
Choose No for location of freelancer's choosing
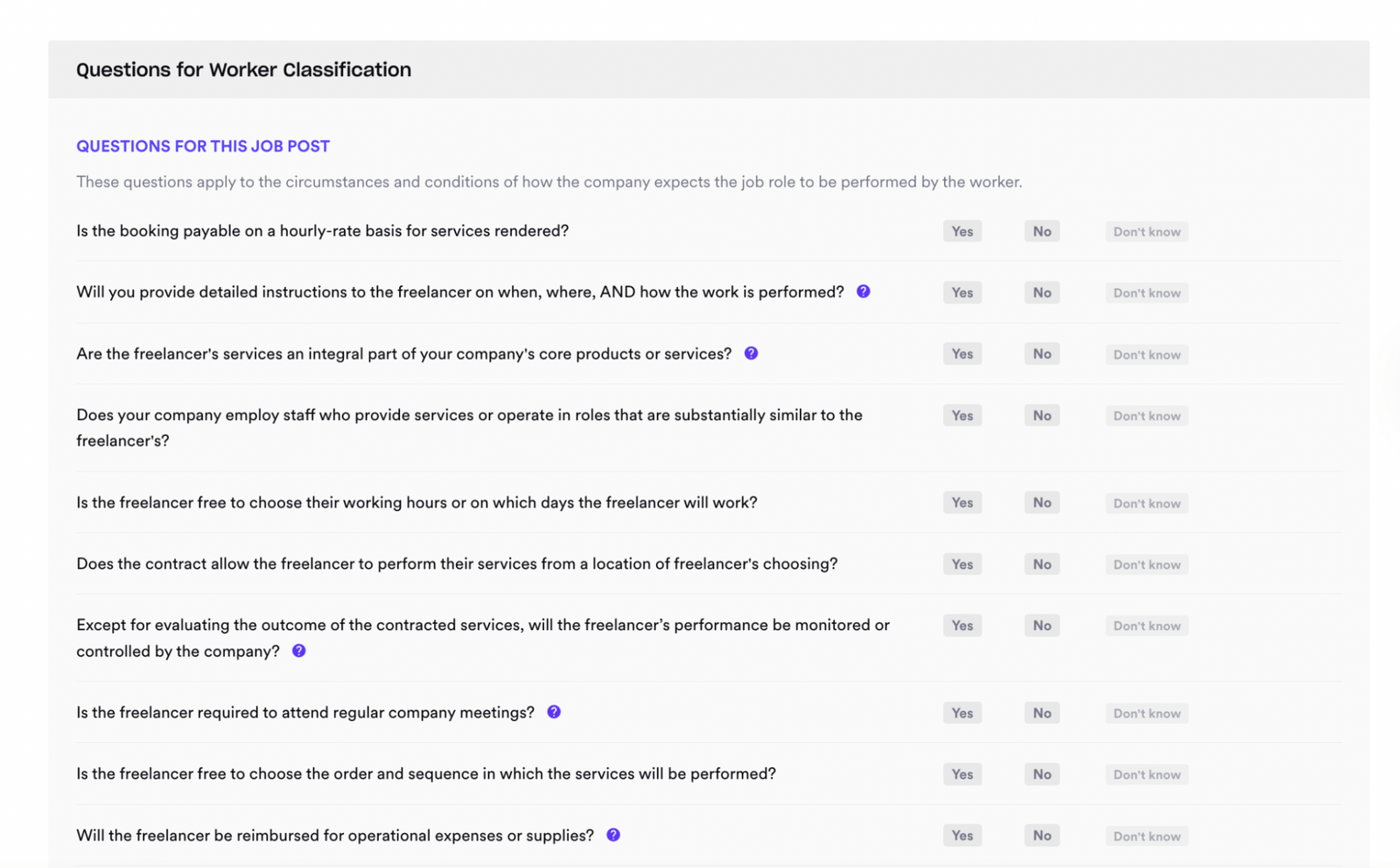[x=1041, y=563]
